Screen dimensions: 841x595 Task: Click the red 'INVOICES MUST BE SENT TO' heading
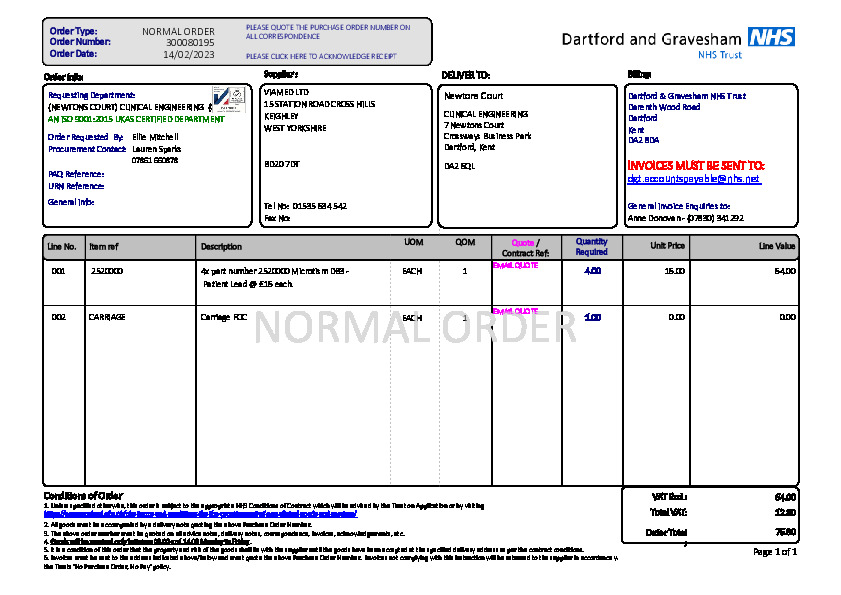695,164
